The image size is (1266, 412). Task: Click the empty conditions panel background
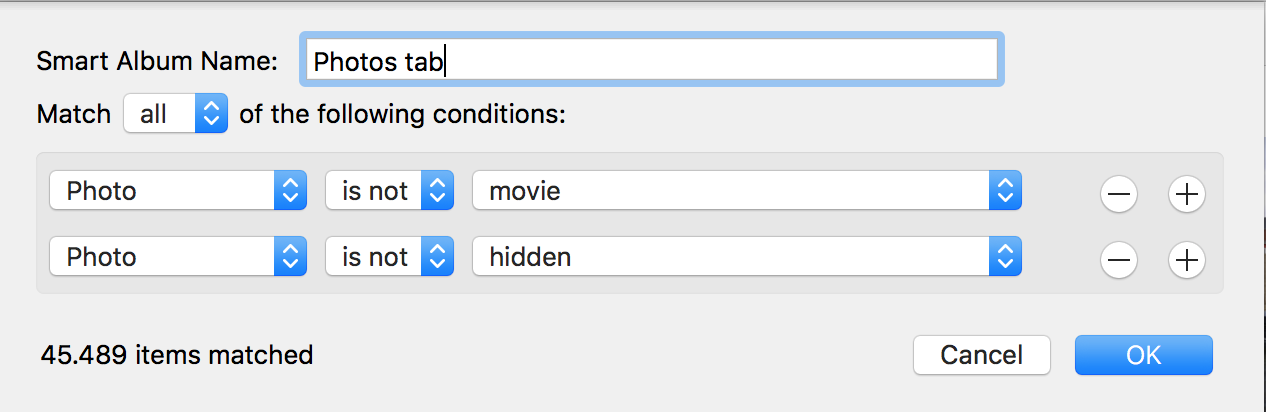[1060, 225]
